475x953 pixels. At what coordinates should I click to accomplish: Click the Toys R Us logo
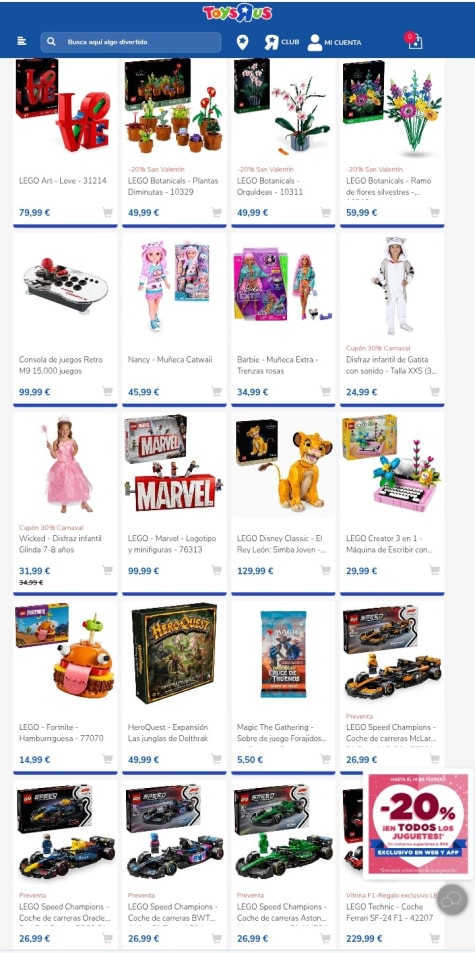pyautogui.click(x=238, y=13)
